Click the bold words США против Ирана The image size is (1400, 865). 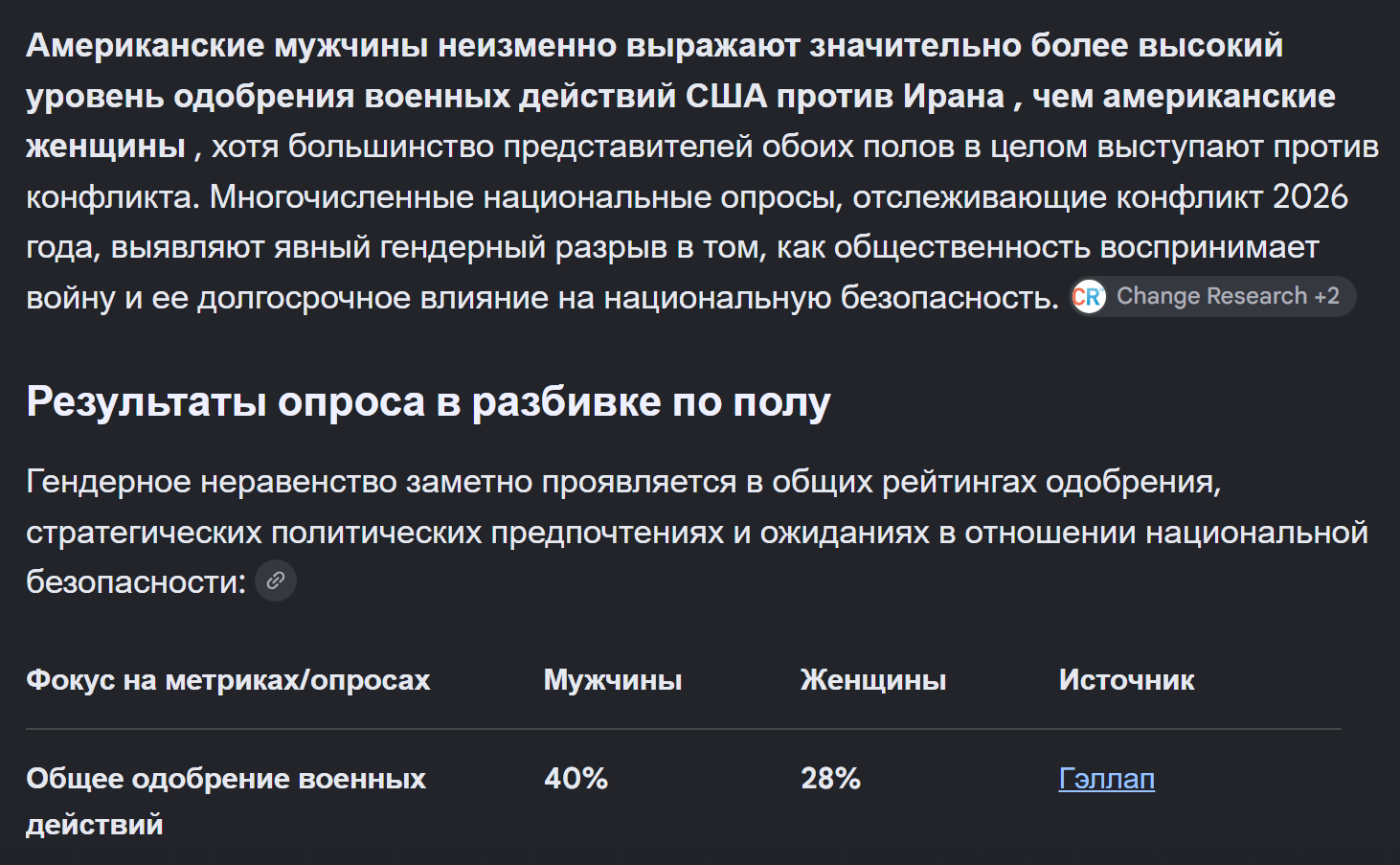pos(845,96)
